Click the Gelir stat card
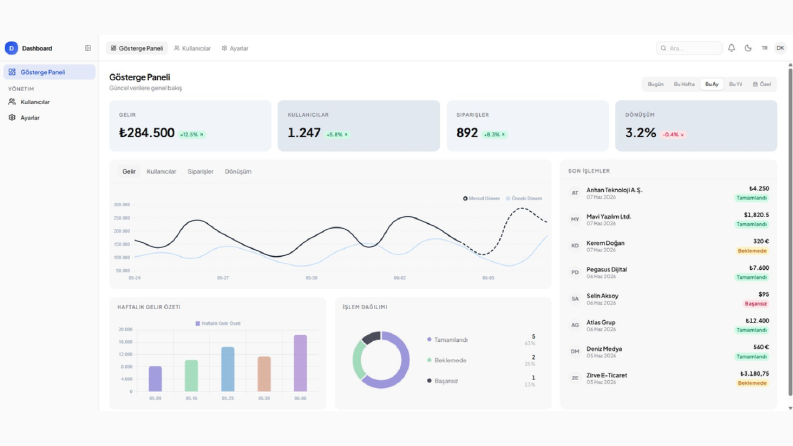Image resolution: width=793 pixels, height=446 pixels. coord(190,125)
